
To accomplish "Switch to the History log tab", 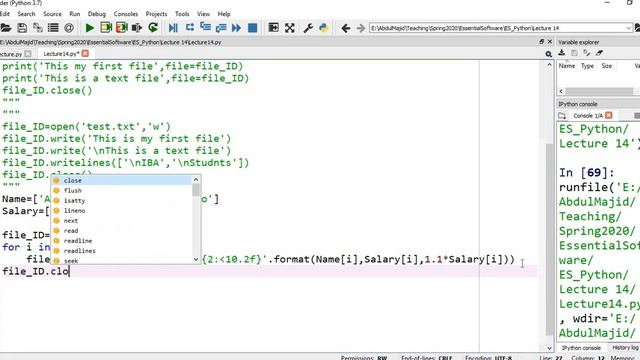I will pos(624,348).
